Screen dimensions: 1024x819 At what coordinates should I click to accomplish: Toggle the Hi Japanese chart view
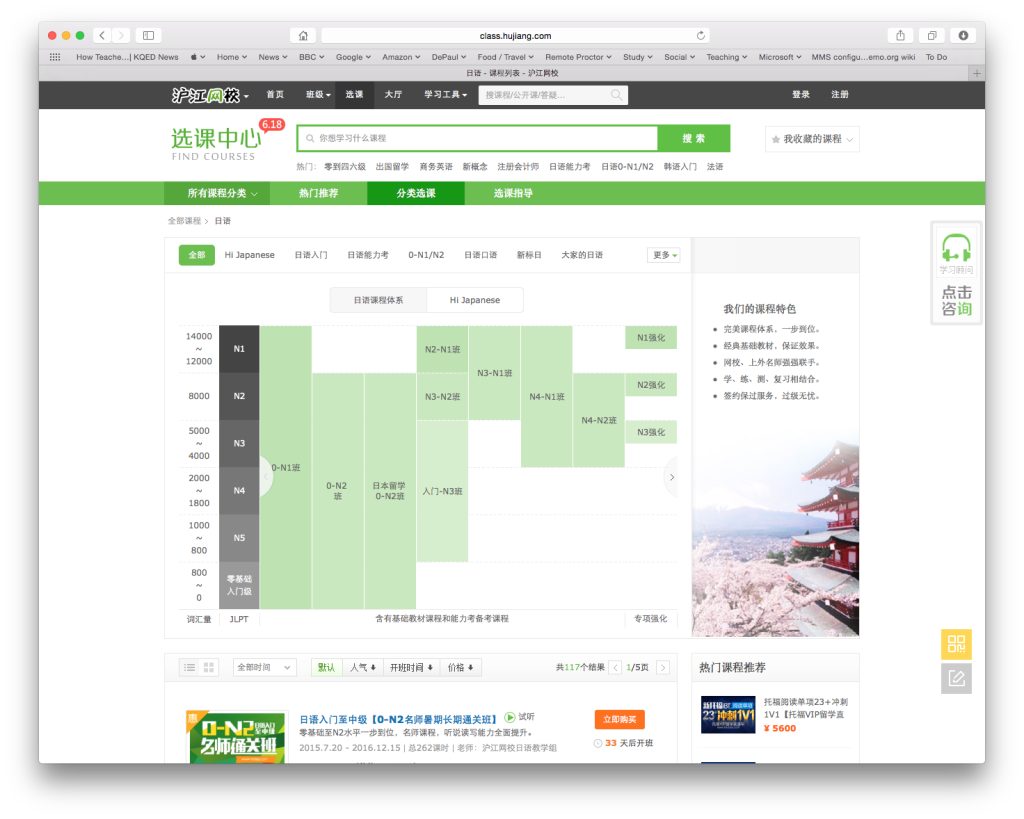474,300
